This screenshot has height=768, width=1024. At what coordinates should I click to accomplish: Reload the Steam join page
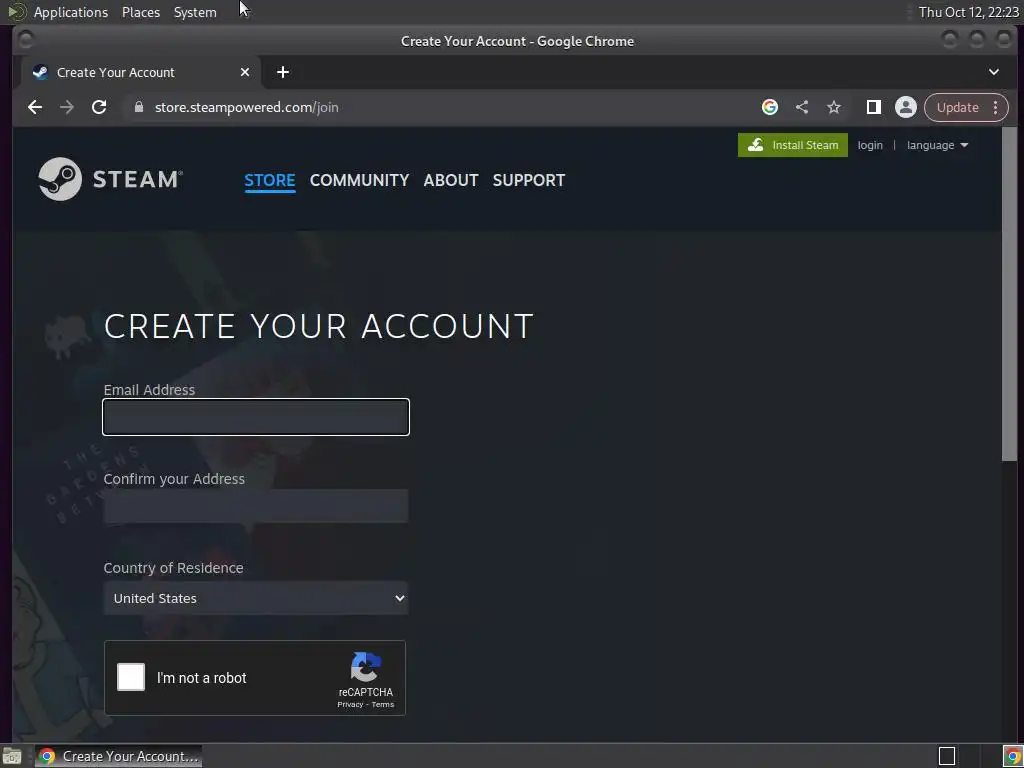pyautogui.click(x=99, y=107)
